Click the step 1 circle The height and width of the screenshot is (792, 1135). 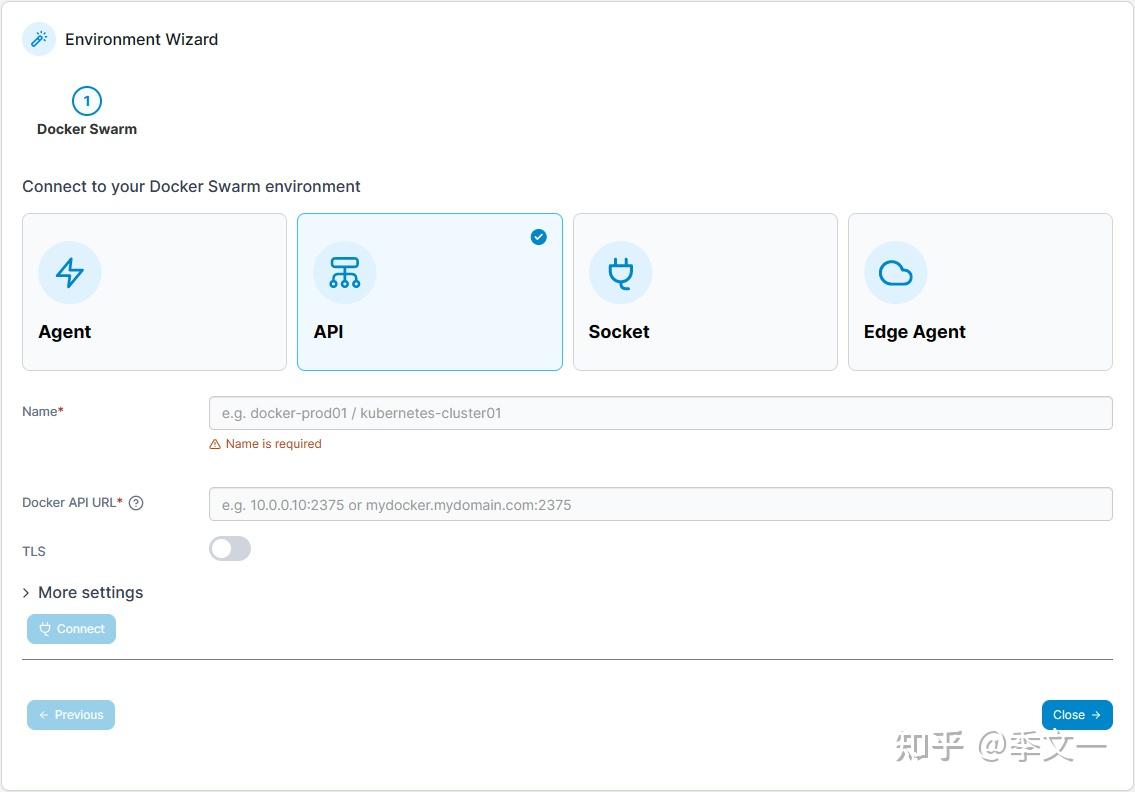click(x=86, y=100)
